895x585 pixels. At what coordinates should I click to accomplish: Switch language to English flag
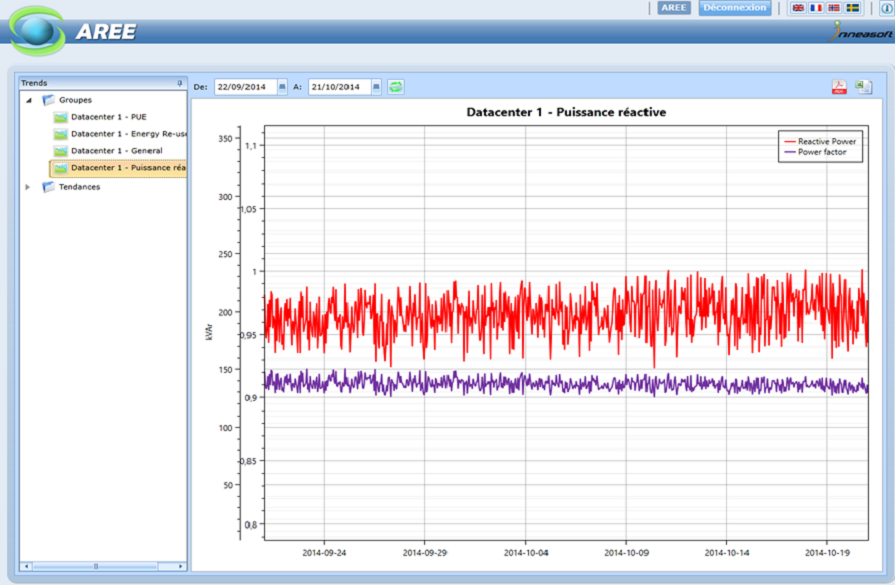click(798, 8)
